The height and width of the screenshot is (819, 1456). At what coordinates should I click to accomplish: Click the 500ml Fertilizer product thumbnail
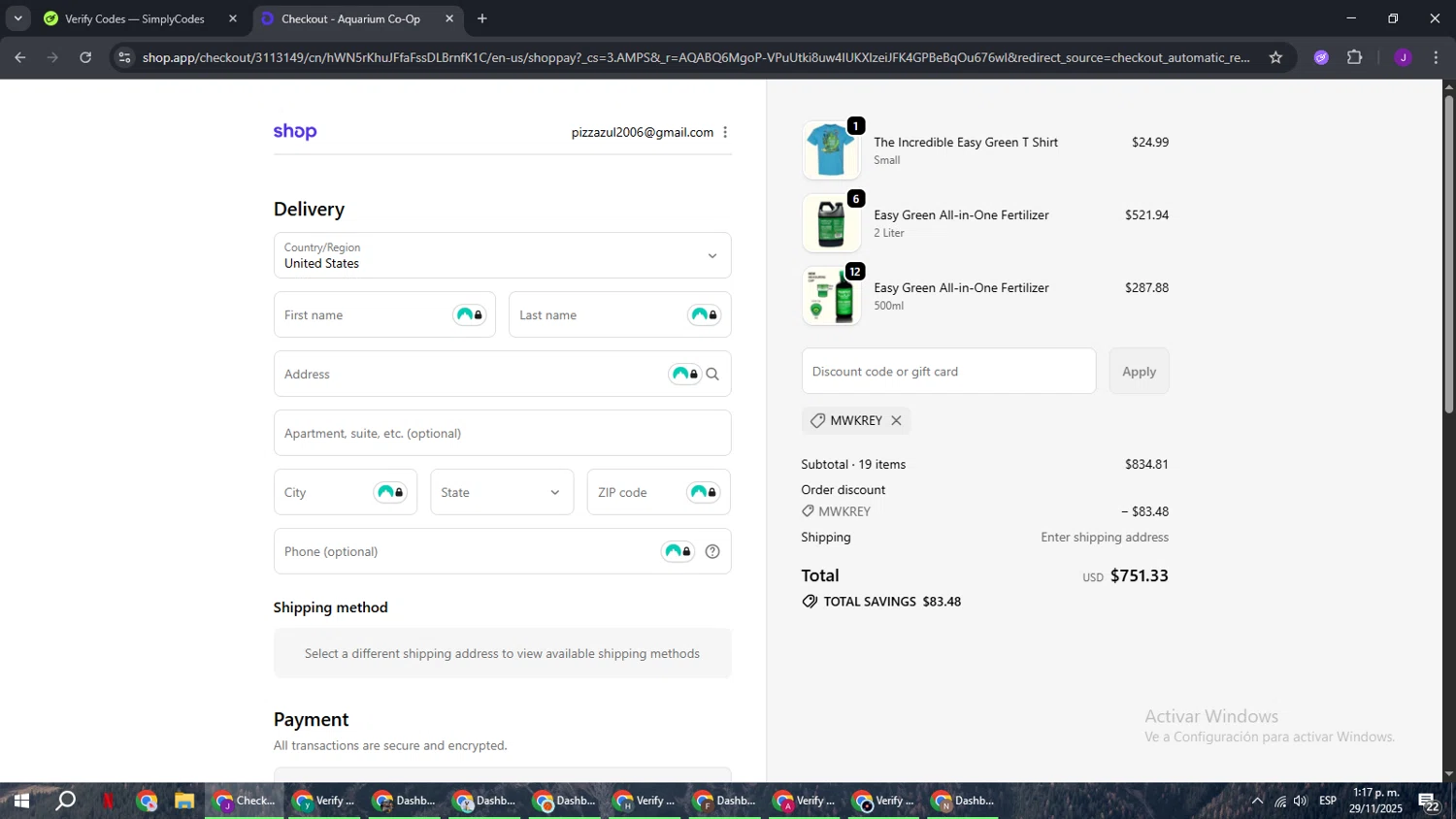pyautogui.click(x=831, y=296)
